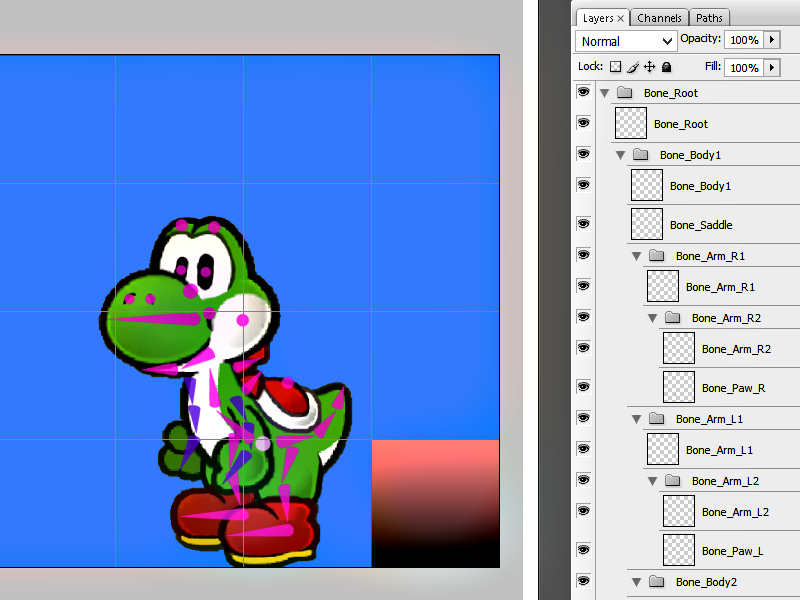Screen dimensions: 800x600
Task: Toggle lock image pixels brush icon
Action: click(633, 67)
